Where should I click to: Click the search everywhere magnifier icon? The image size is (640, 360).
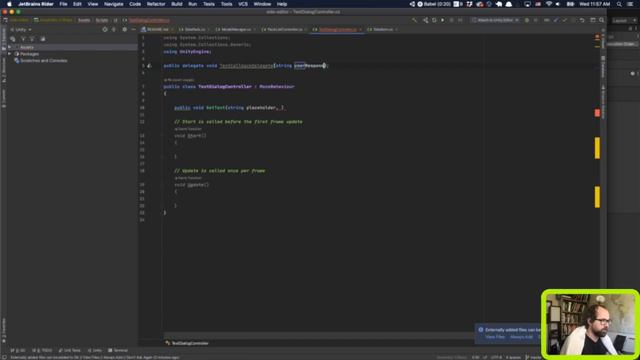pyautogui.click(x=602, y=20)
